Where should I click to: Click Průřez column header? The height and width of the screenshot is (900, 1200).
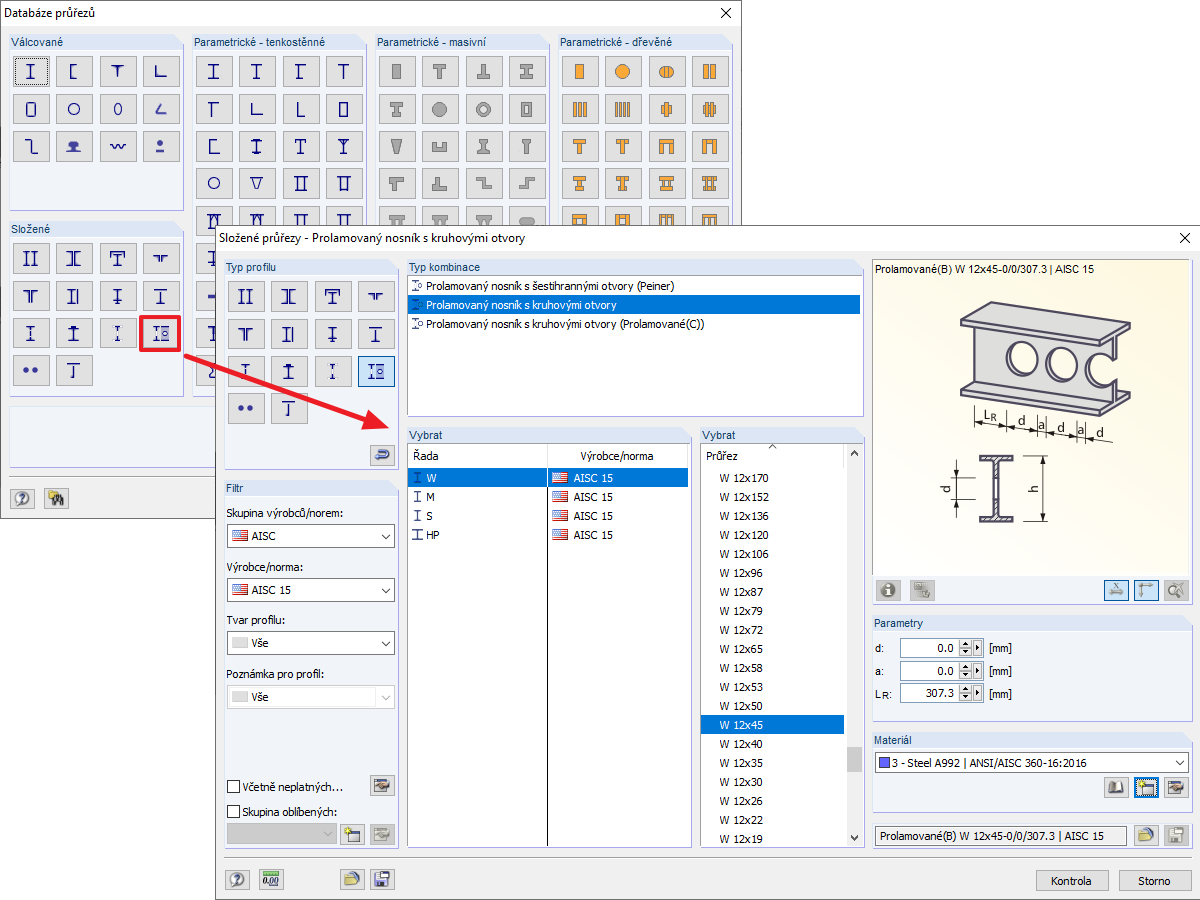pos(773,455)
